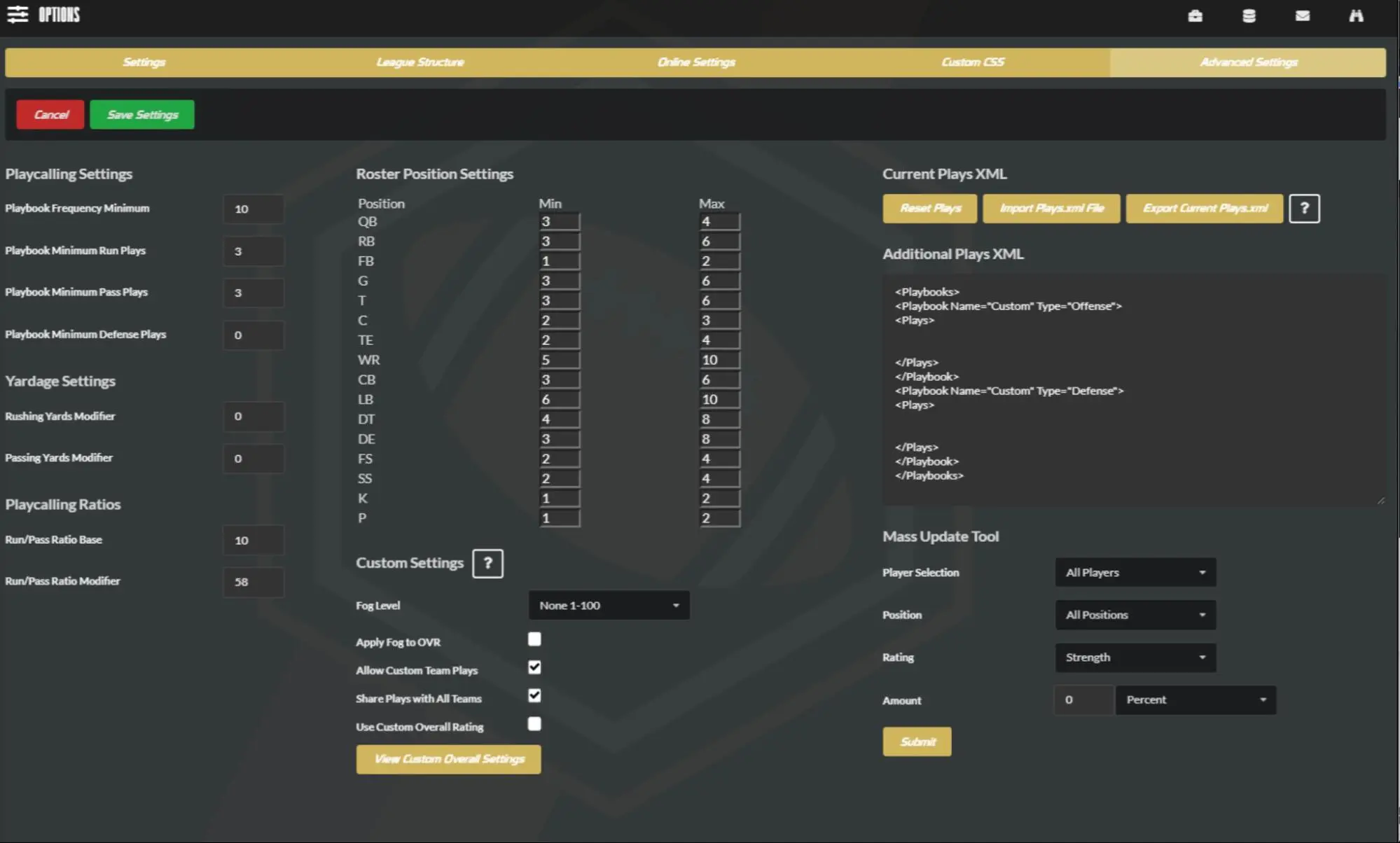Image resolution: width=1400 pixels, height=843 pixels.
Task: Expand the Position All Positions dropdown
Action: click(x=1135, y=615)
